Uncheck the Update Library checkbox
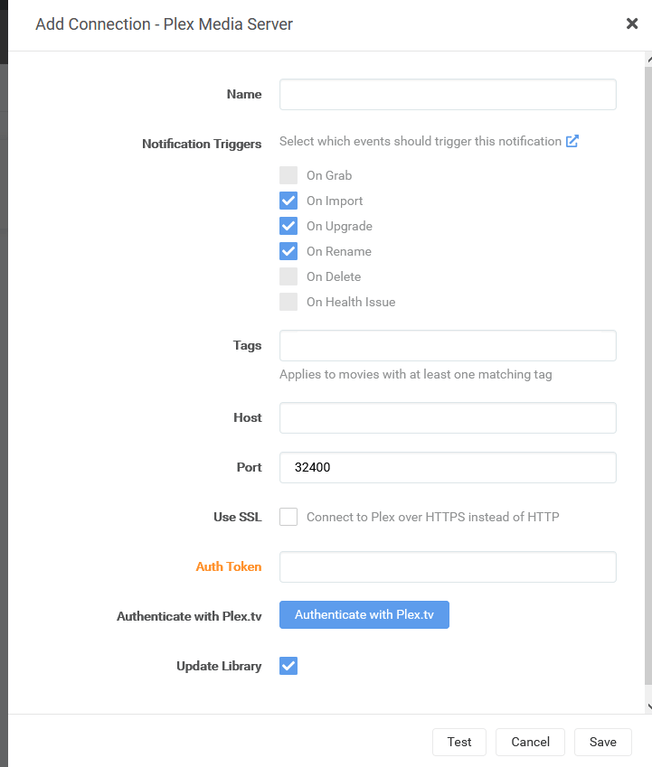 click(288, 666)
